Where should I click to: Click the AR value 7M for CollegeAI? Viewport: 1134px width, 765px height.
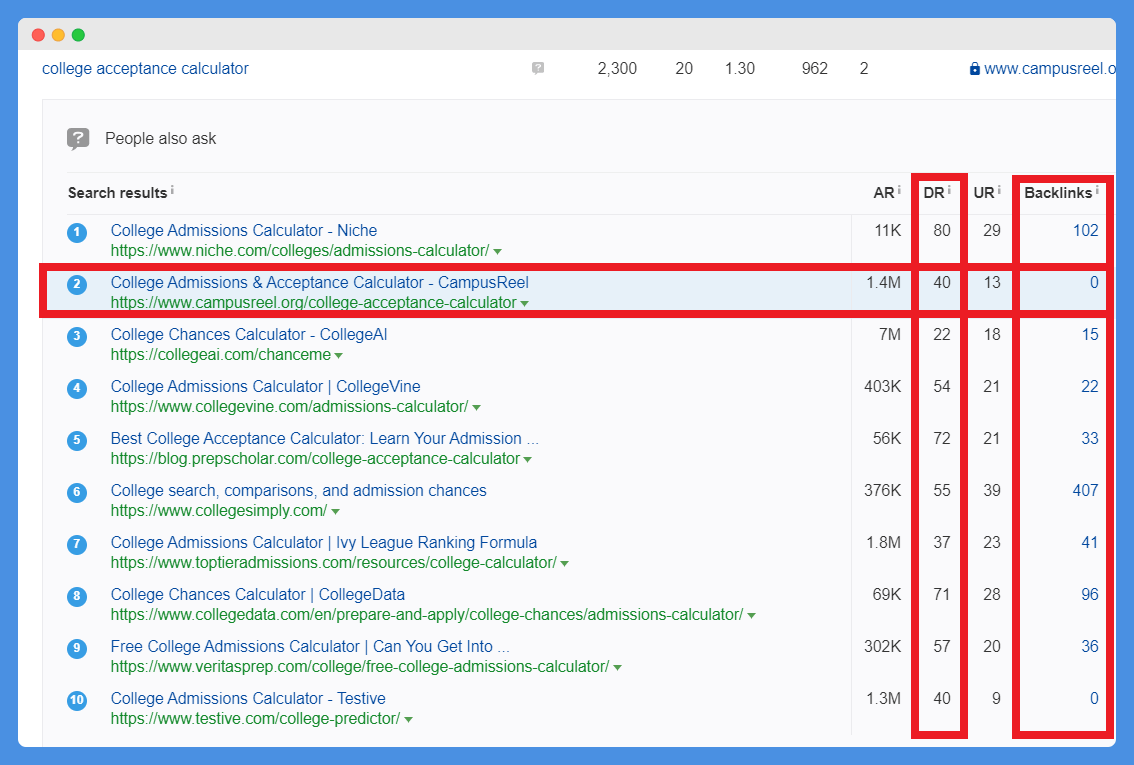click(890, 335)
